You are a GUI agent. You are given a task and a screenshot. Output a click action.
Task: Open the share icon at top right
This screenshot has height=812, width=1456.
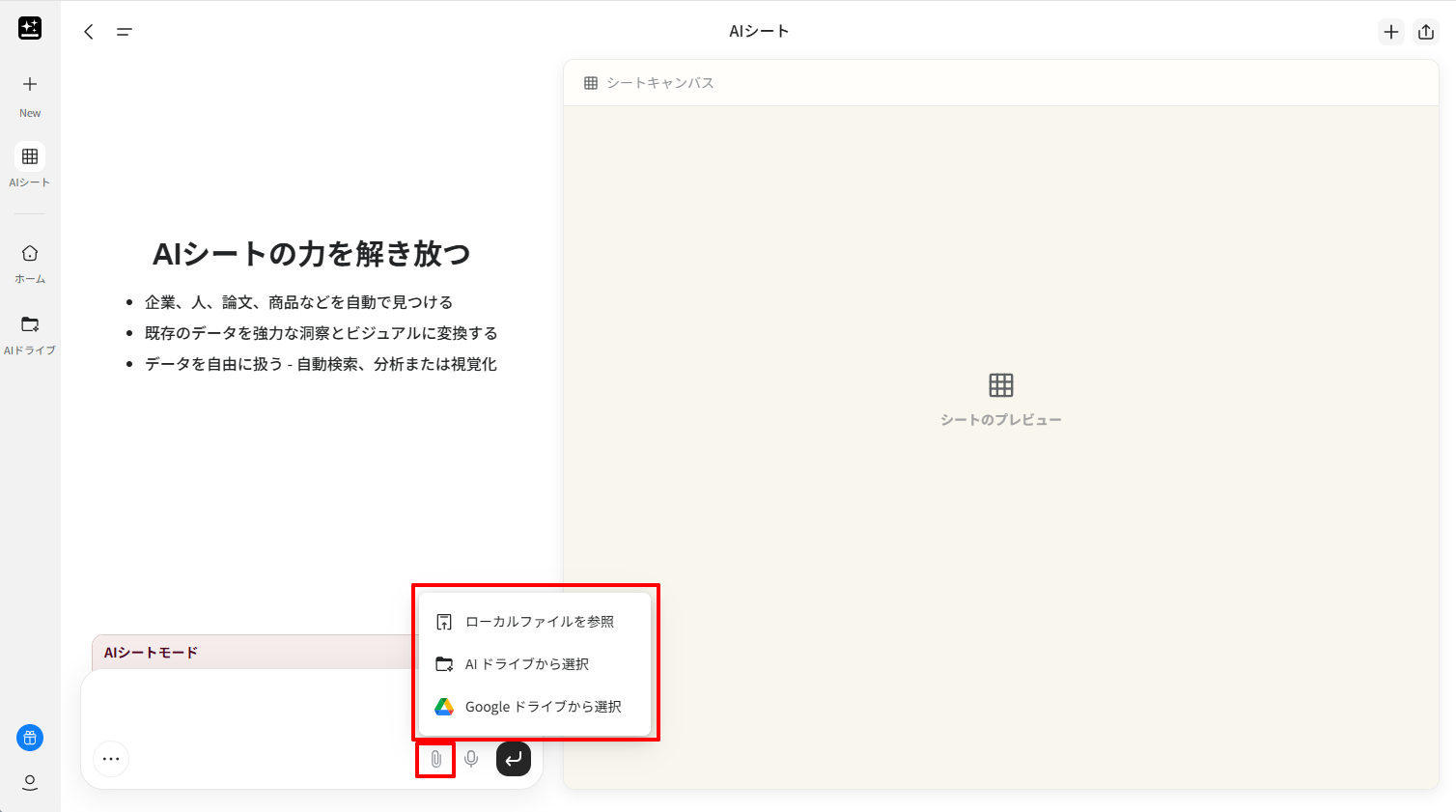point(1426,31)
